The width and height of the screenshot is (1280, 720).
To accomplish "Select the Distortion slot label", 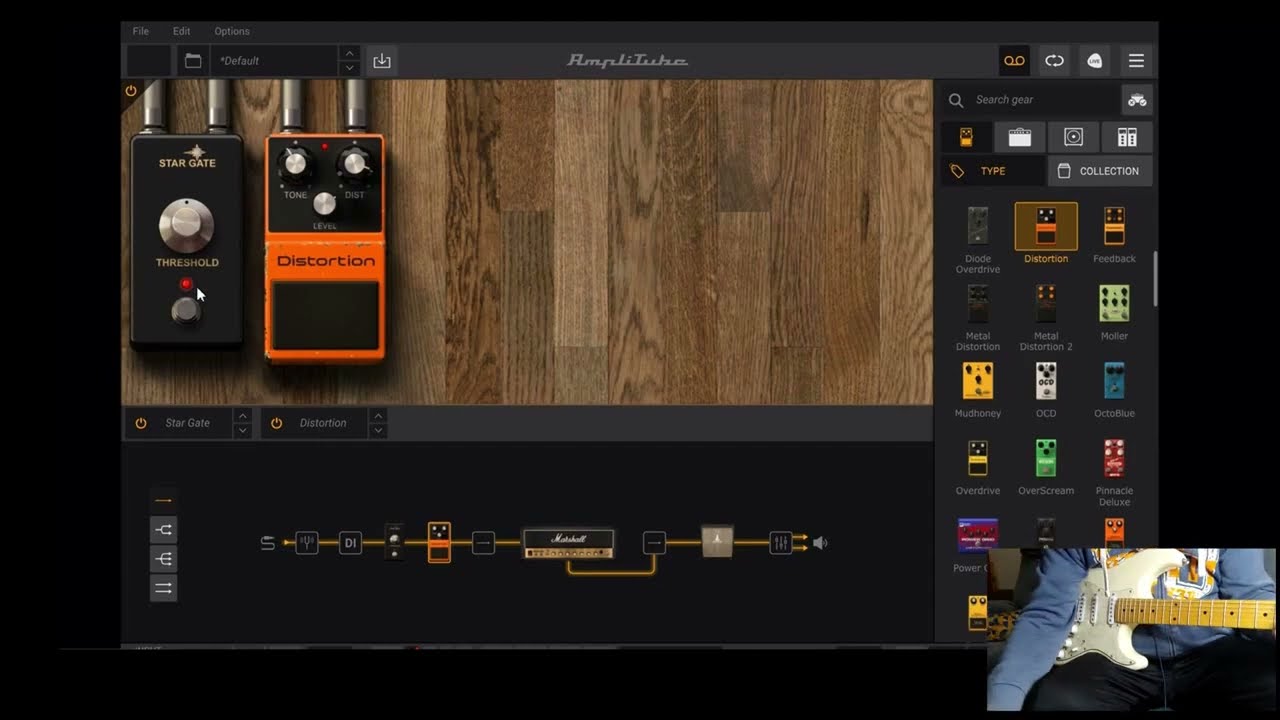I will coord(323,423).
